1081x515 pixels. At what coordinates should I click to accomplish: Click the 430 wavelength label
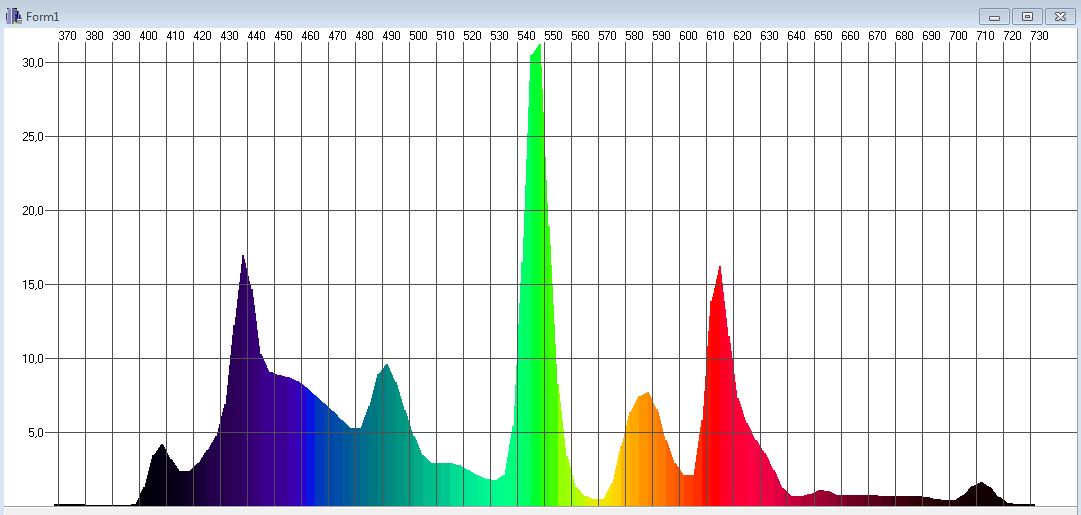229,36
